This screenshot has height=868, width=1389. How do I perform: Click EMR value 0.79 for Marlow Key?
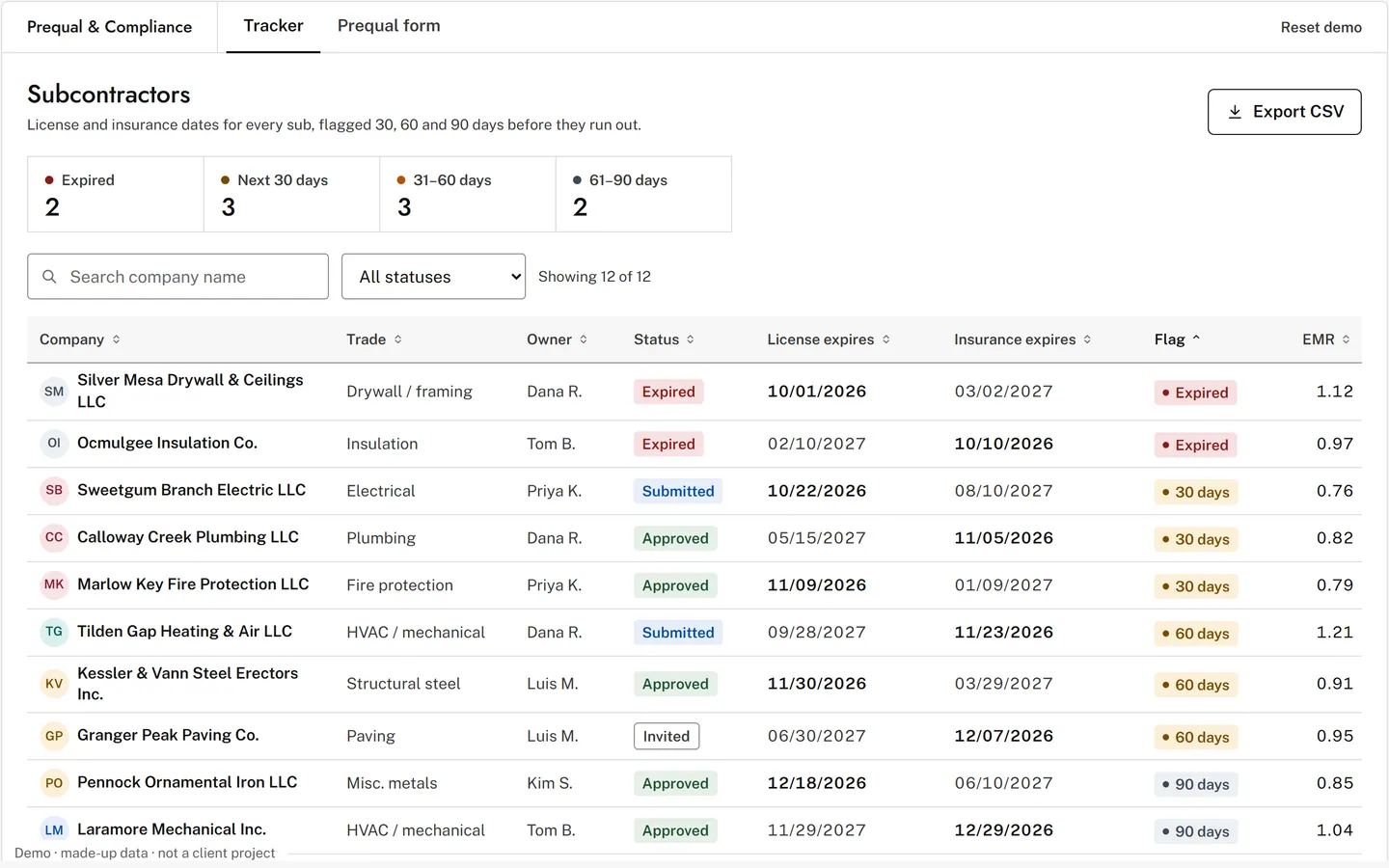pyautogui.click(x=1335, y=585)
